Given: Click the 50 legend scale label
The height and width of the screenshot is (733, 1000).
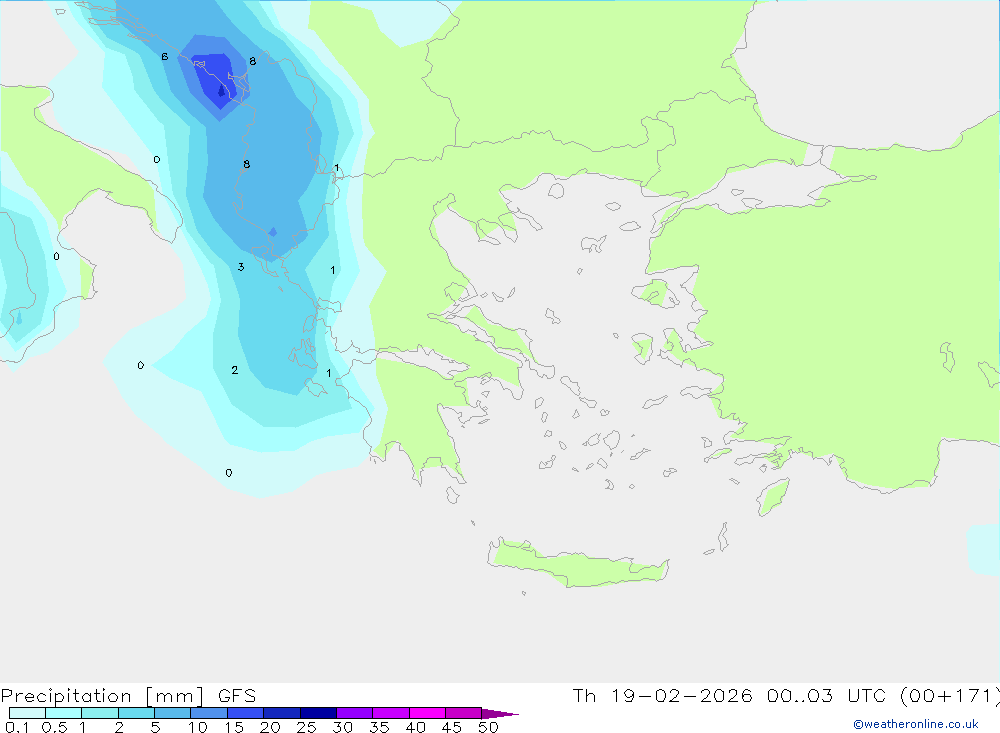Looking at the screenshot, I should [x=489, y=727].
